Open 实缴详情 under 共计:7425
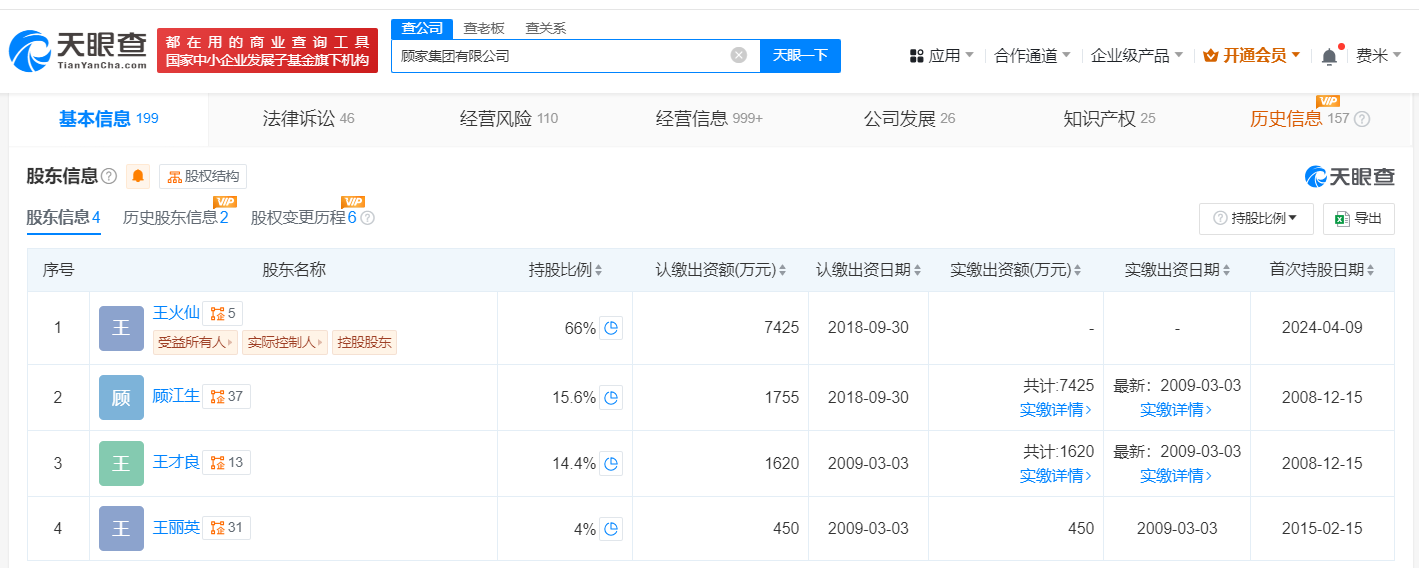Image resolution: width=1419 pixels, height=568 pixels. coord(1056,410)
